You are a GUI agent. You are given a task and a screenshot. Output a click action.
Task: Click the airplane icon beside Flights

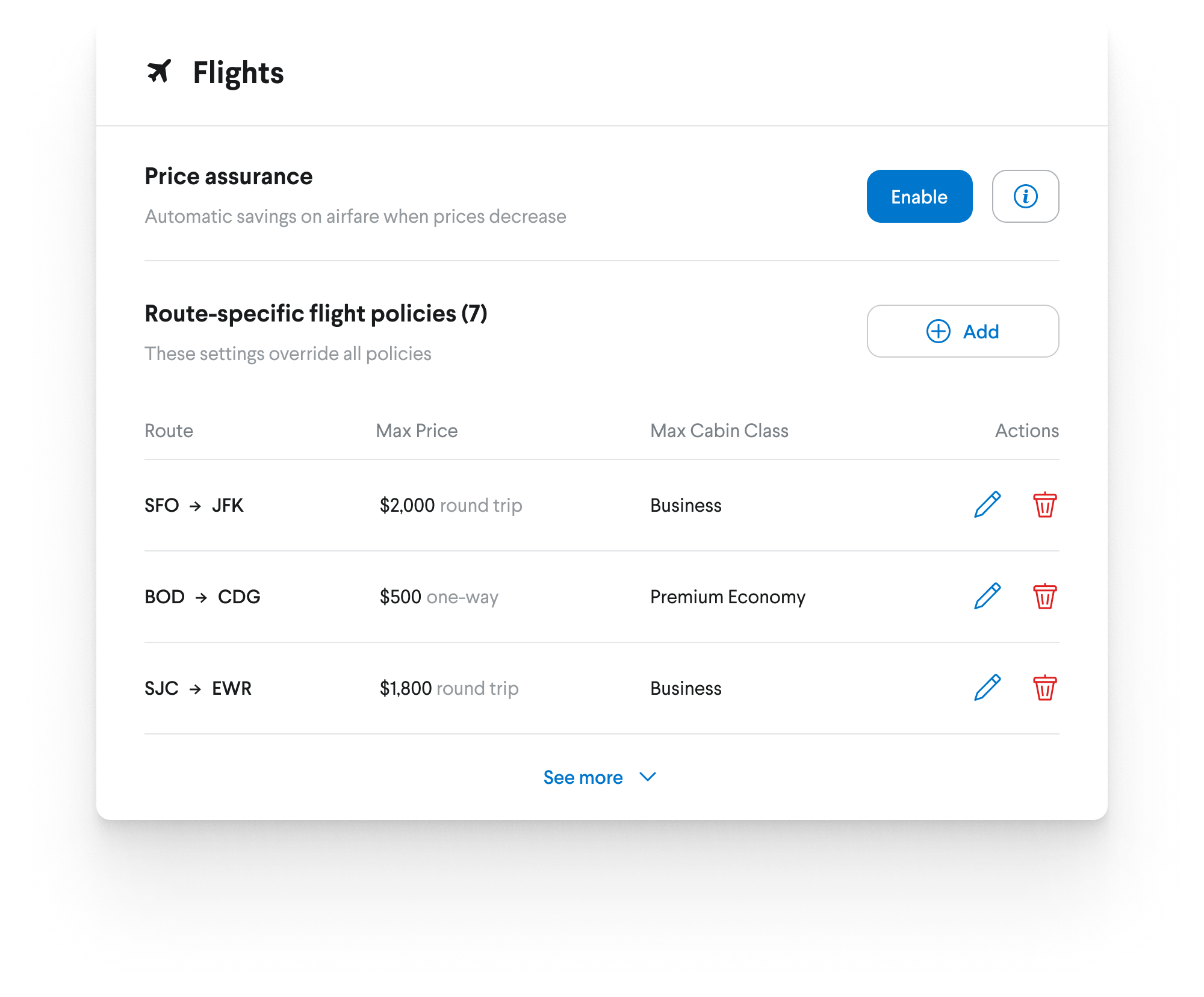[x=159, y=72]
